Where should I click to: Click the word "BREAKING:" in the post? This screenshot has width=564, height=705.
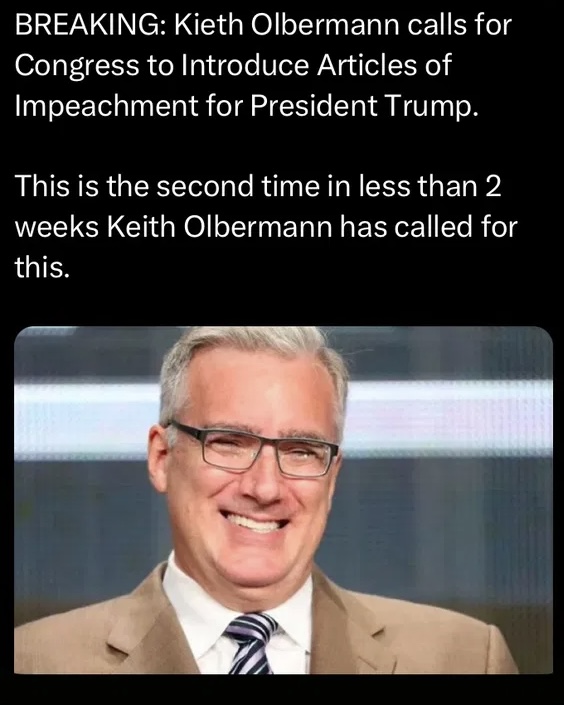pos(91,25)
